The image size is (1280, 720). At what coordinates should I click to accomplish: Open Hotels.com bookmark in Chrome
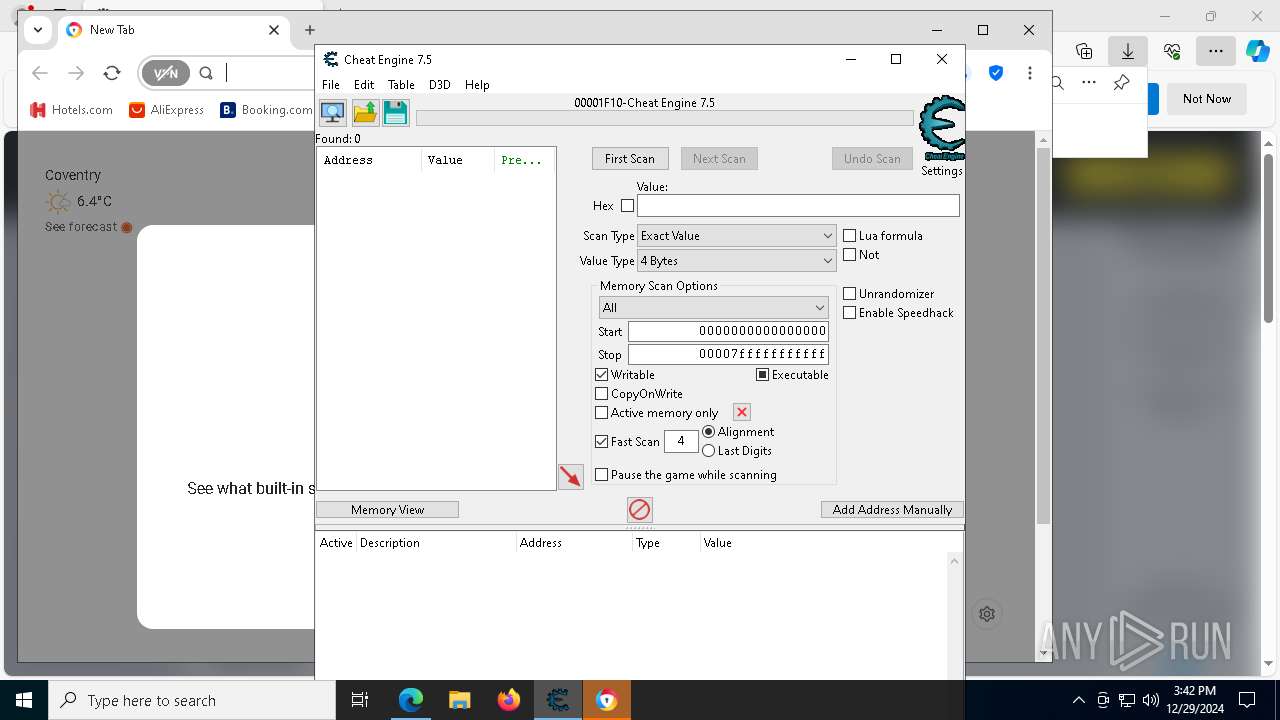pos(72,110)
